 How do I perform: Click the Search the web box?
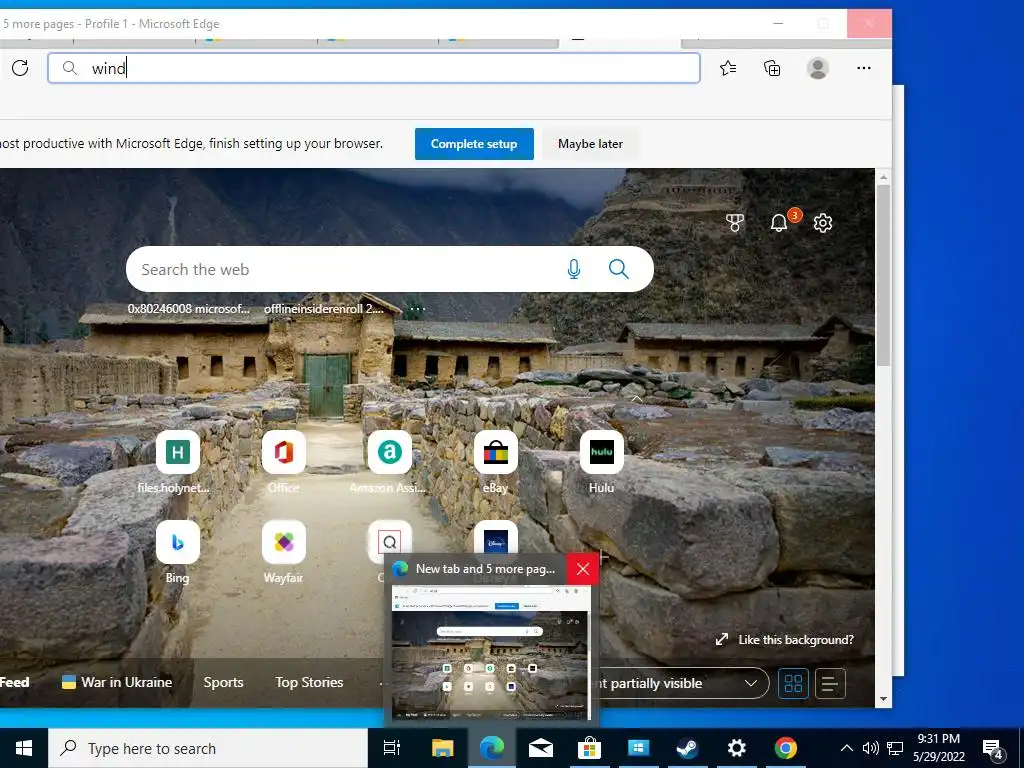click(390, 269)
